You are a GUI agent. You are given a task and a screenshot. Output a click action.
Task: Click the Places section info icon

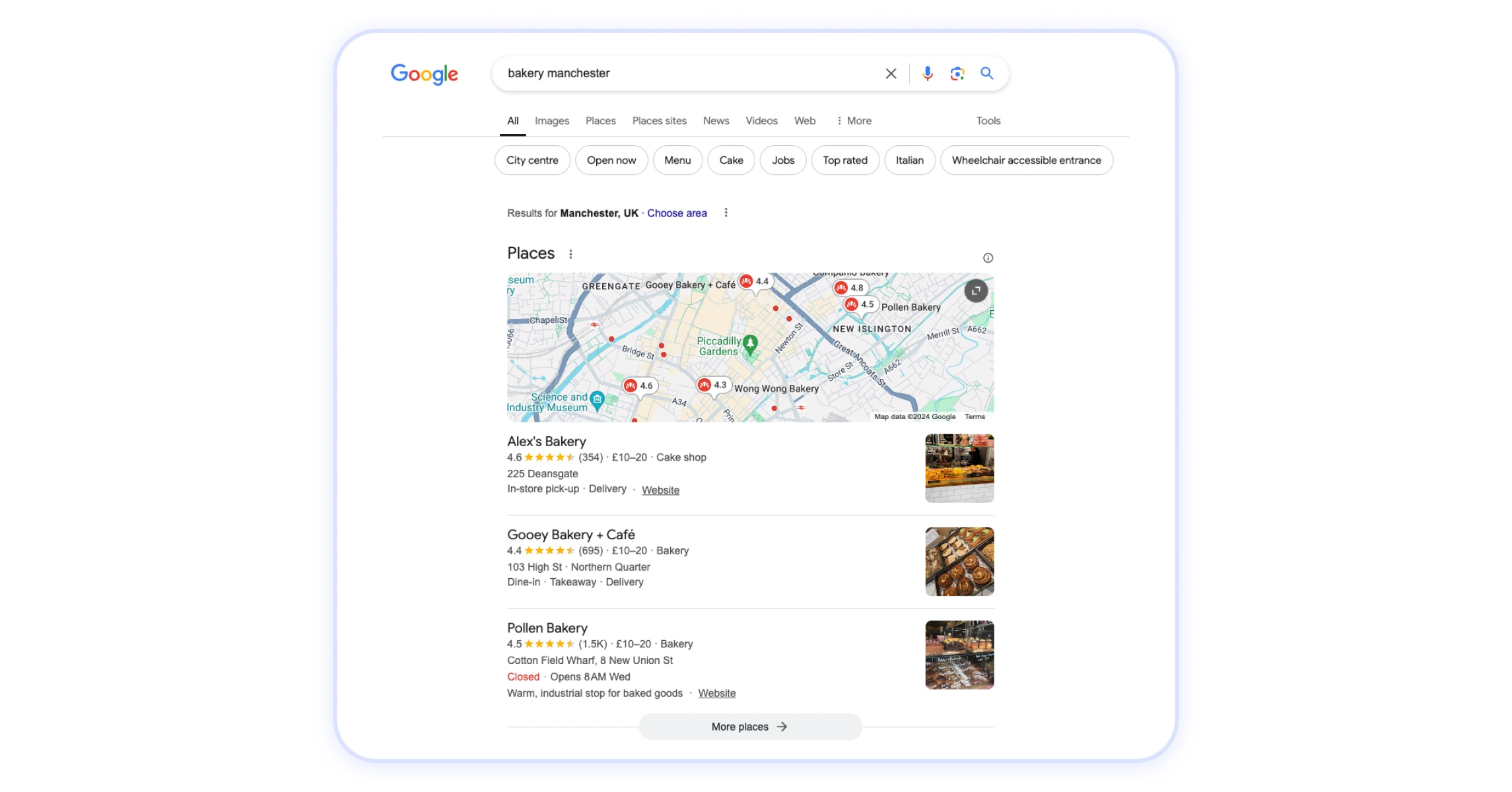point(988,258)
